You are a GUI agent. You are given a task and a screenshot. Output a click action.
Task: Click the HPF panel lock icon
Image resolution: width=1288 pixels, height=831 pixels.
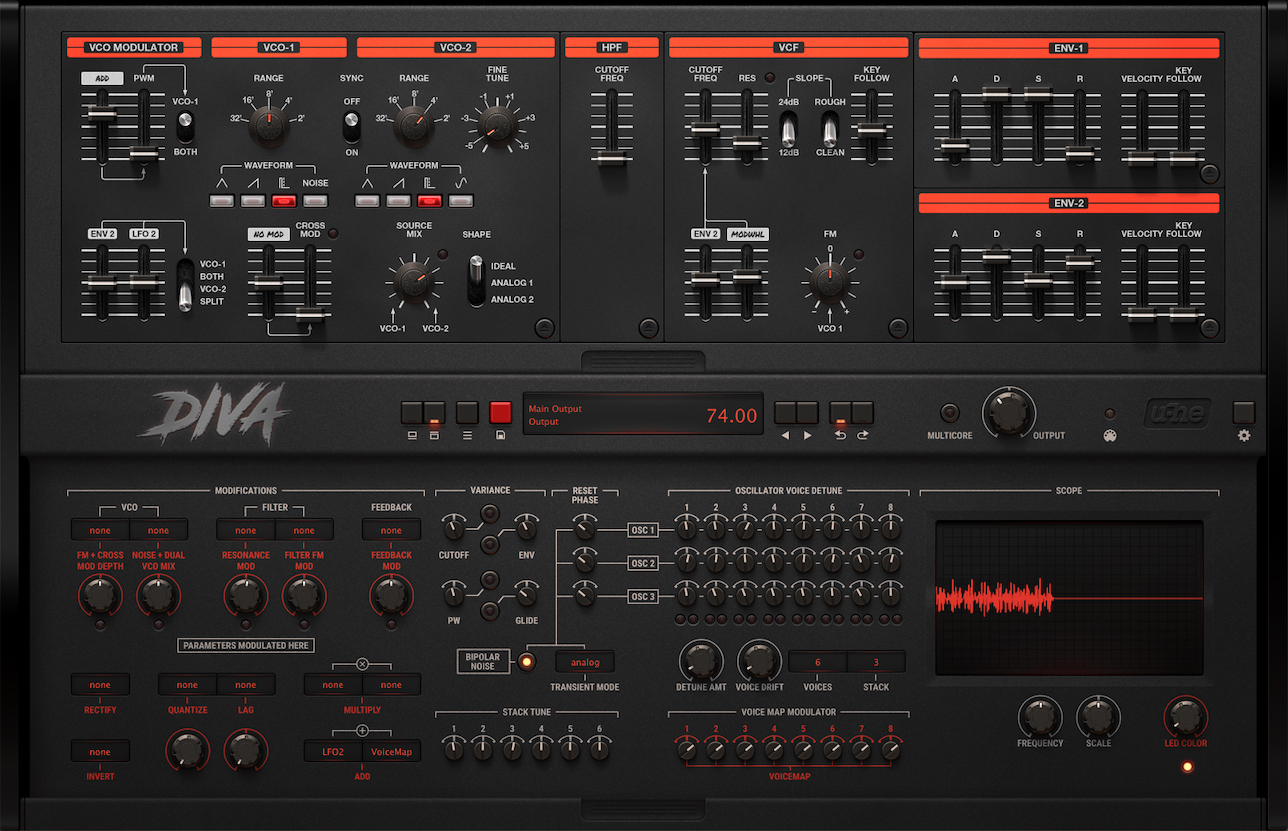pyautogui.click(x=648, y=327)
